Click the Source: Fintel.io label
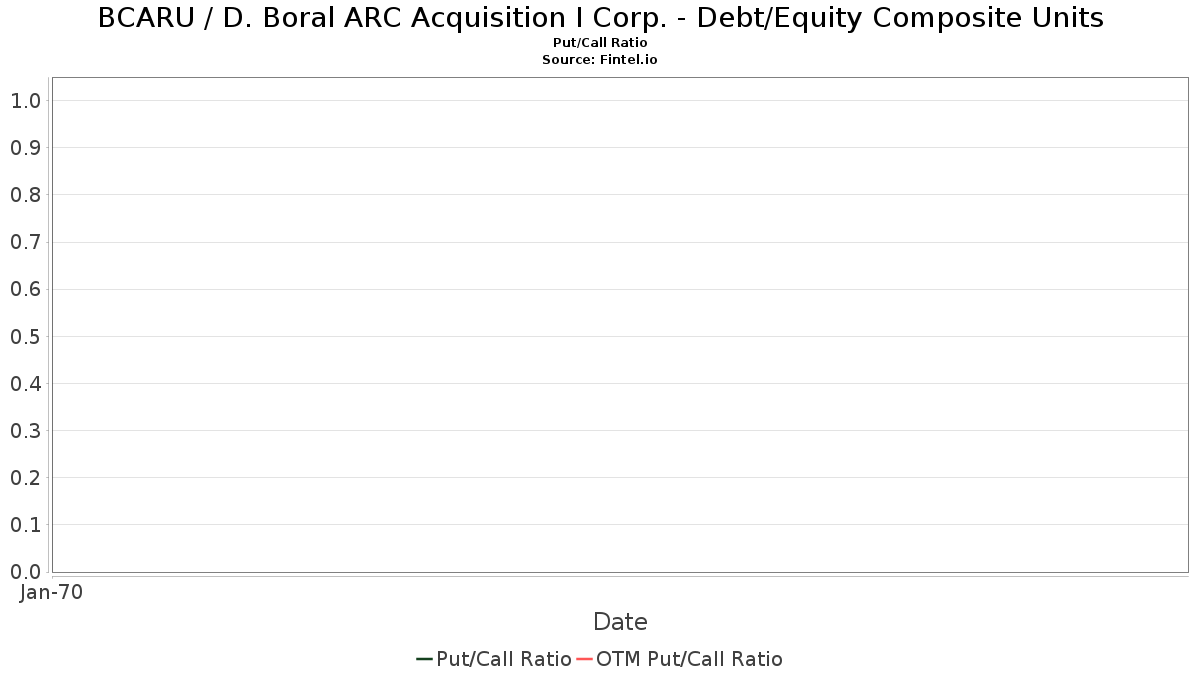 [600, 60]
